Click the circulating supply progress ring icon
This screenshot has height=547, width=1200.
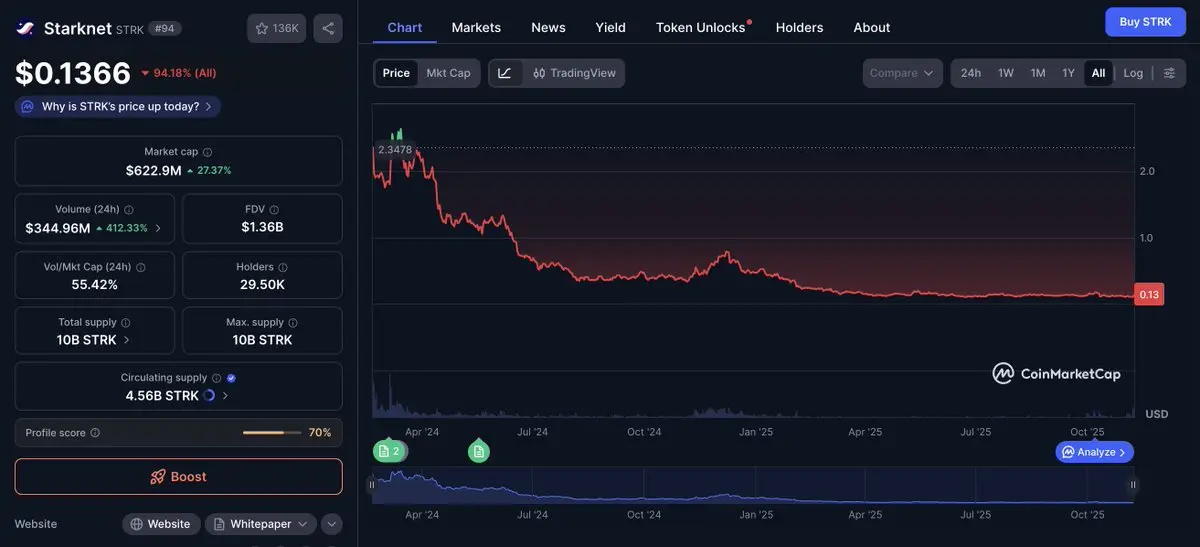coord(209,396)
